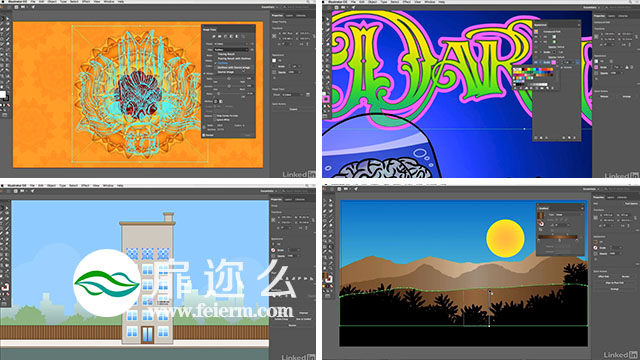Choose Outlines with Source Image in the View list
640x360 pixels.
coord(234,67)
